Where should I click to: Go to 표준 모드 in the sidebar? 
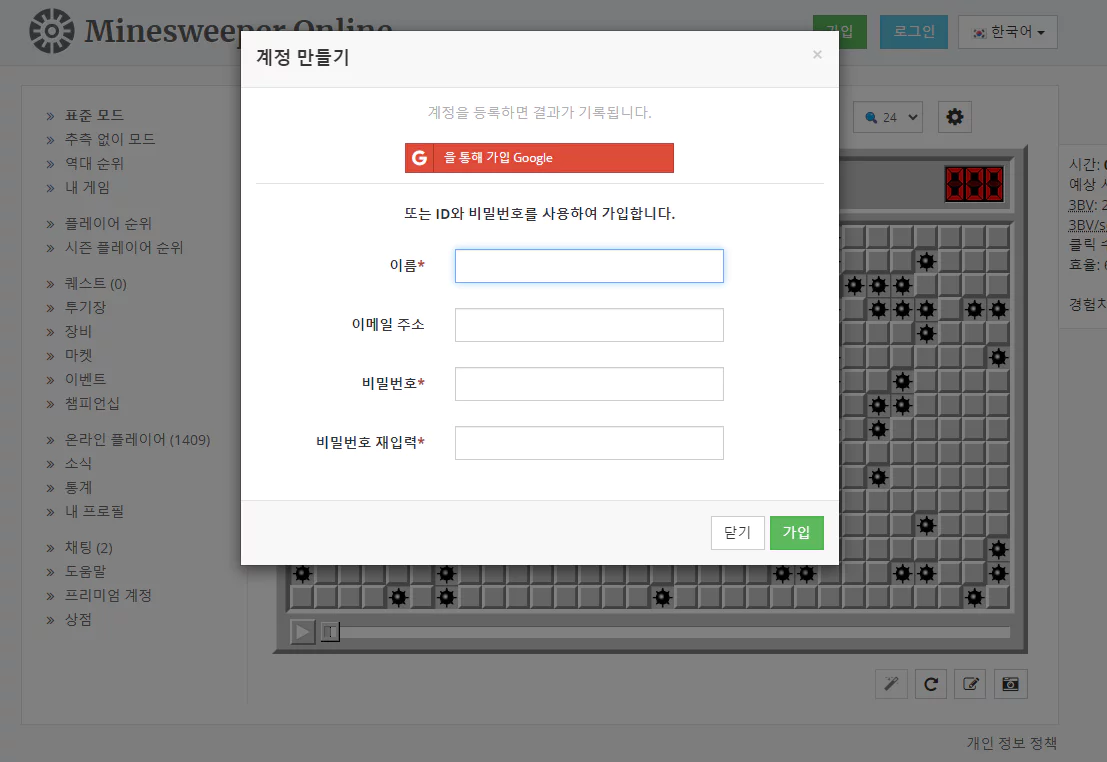click(94, 115)
